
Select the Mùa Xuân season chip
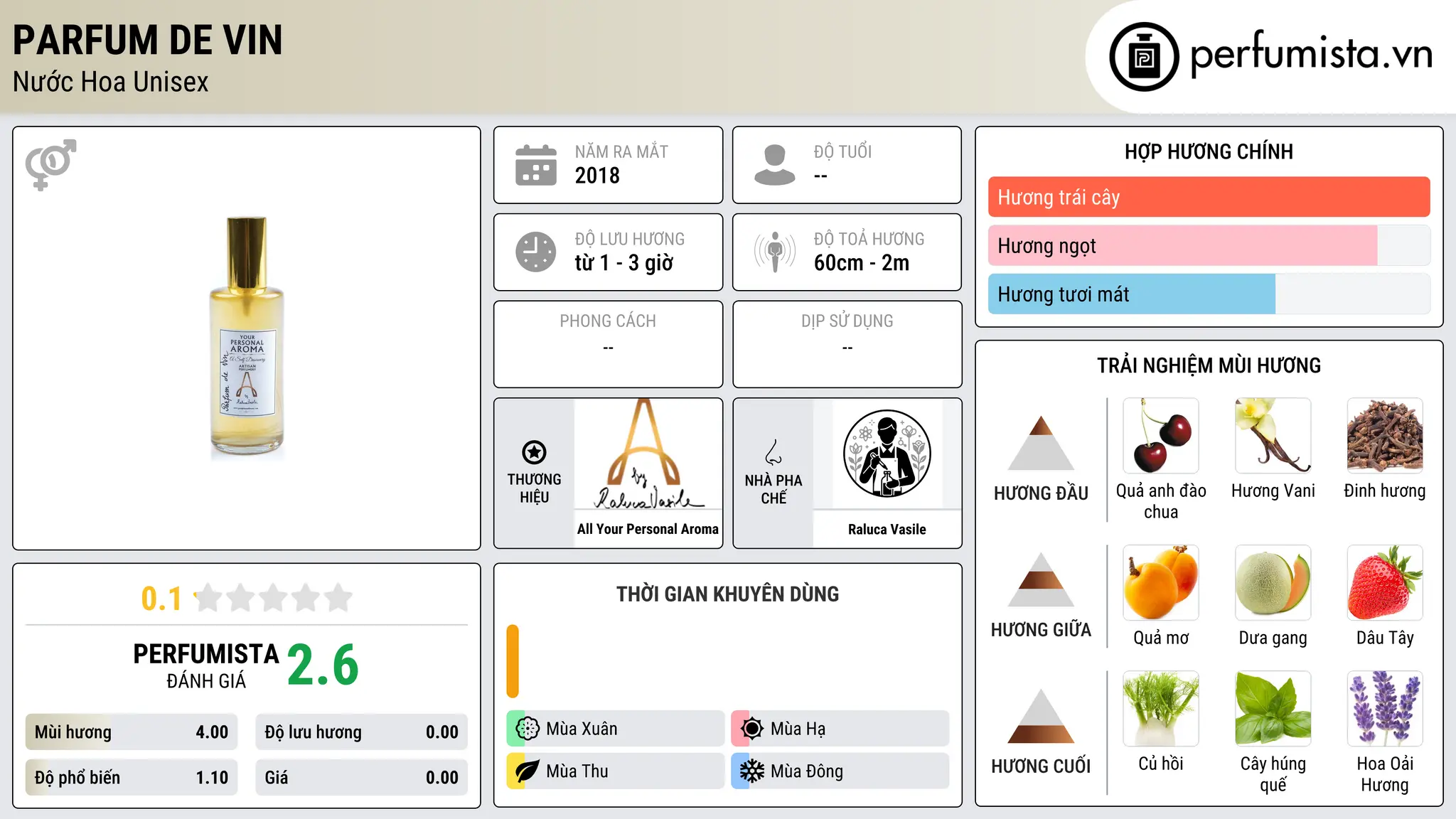(x=615, y=728)
